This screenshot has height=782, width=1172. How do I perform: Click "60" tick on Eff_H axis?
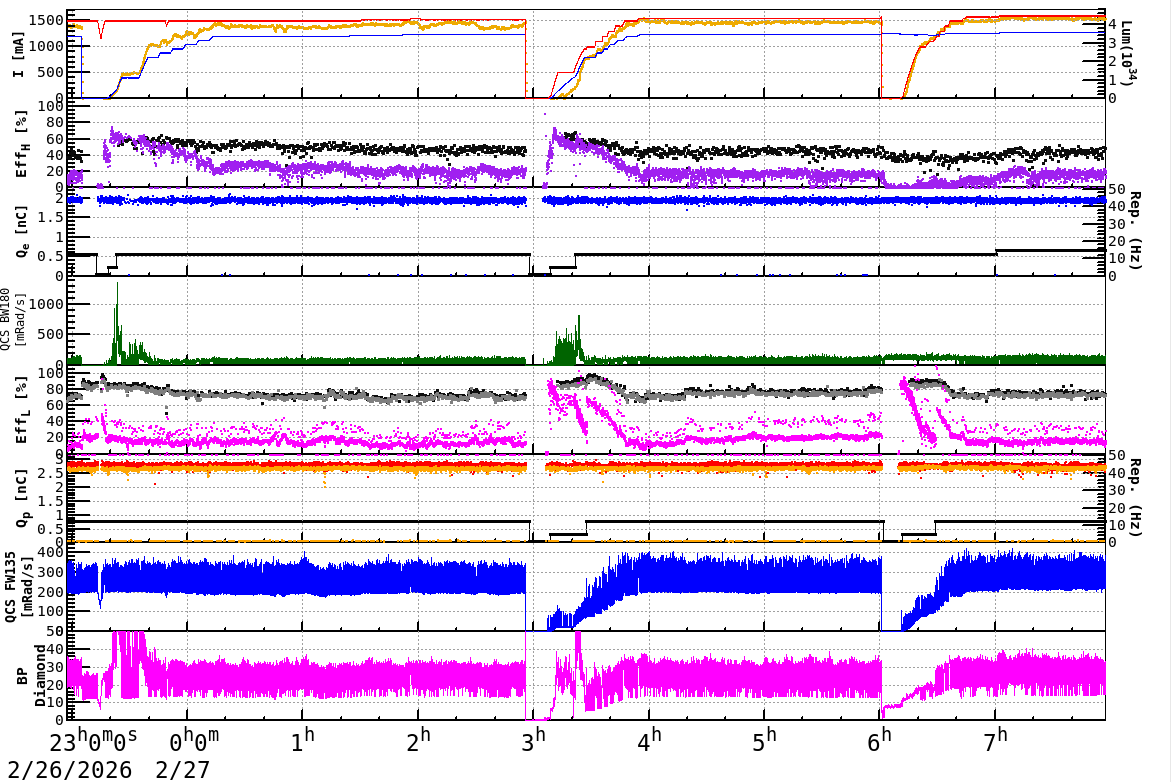[55, 139]
